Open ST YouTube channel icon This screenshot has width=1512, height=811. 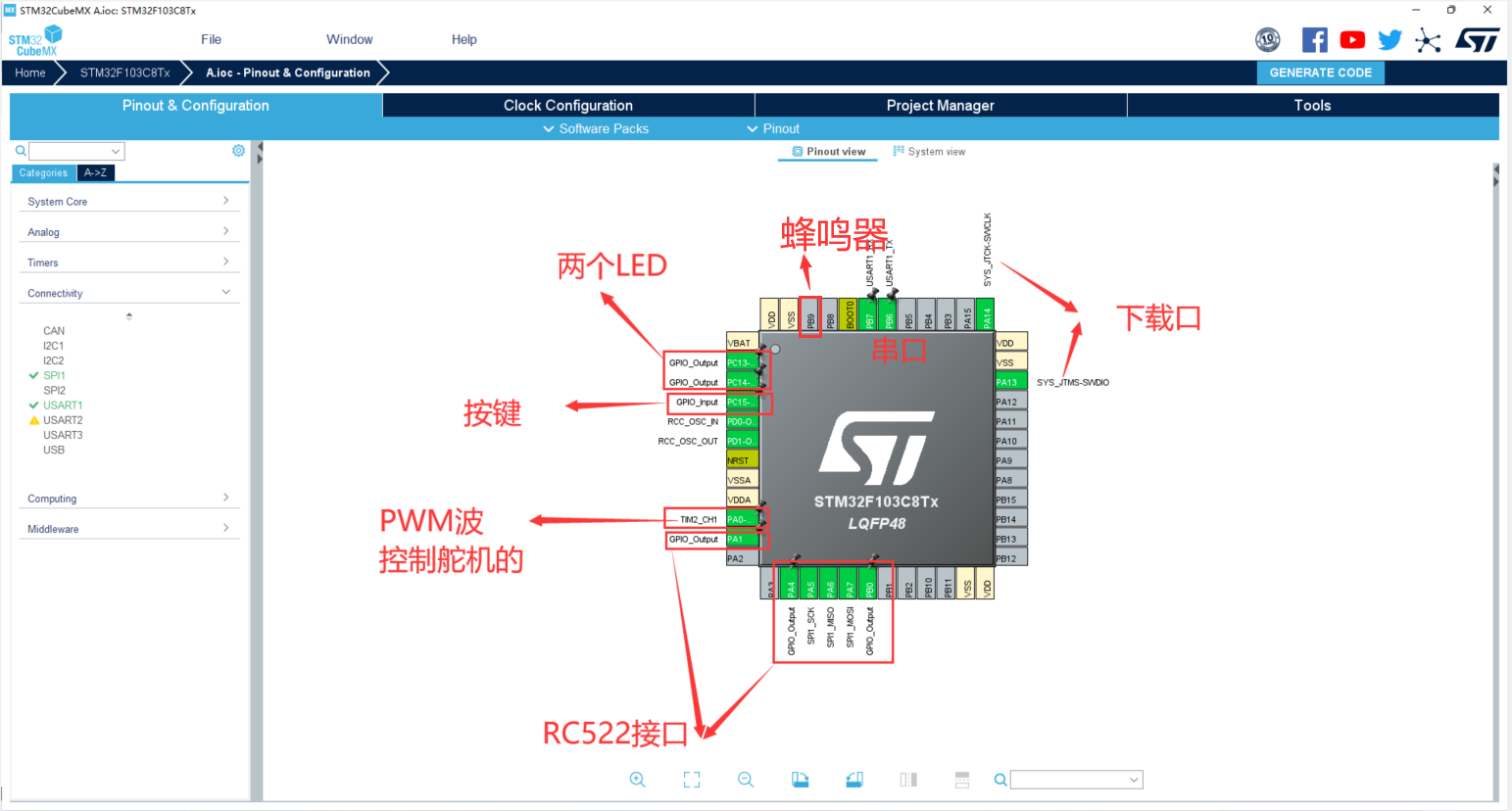[1352, 40]
